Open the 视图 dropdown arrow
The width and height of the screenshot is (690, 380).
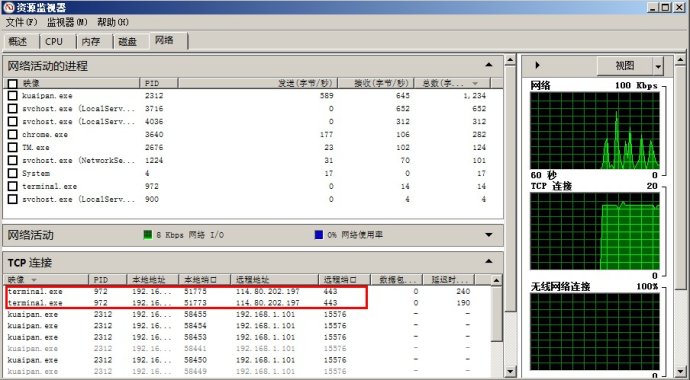658,67
